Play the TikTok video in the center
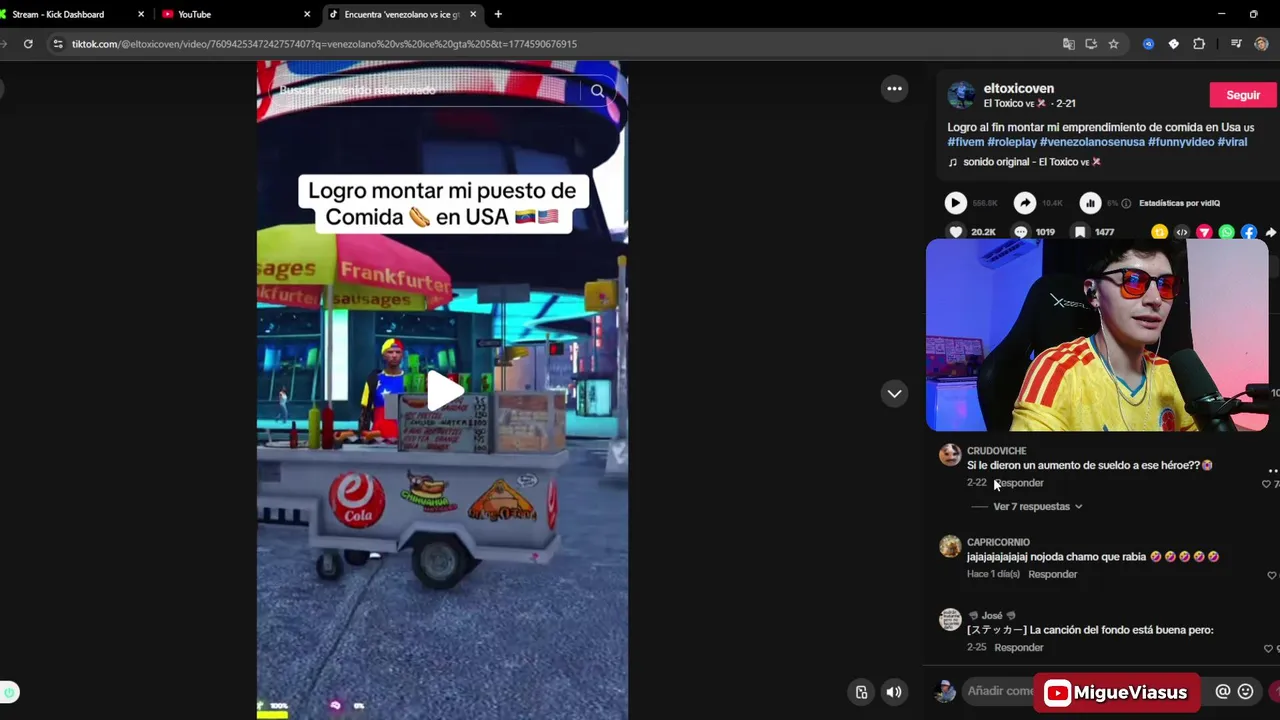Screen dimensions: 1280x720 [x=444, y=391]
